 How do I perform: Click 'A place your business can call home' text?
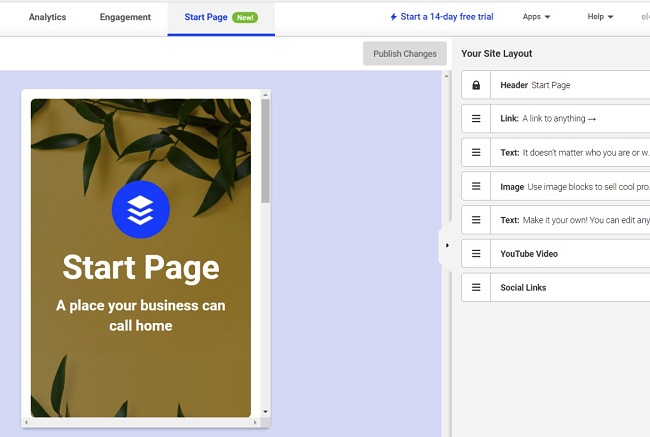[x=141, y=316]
